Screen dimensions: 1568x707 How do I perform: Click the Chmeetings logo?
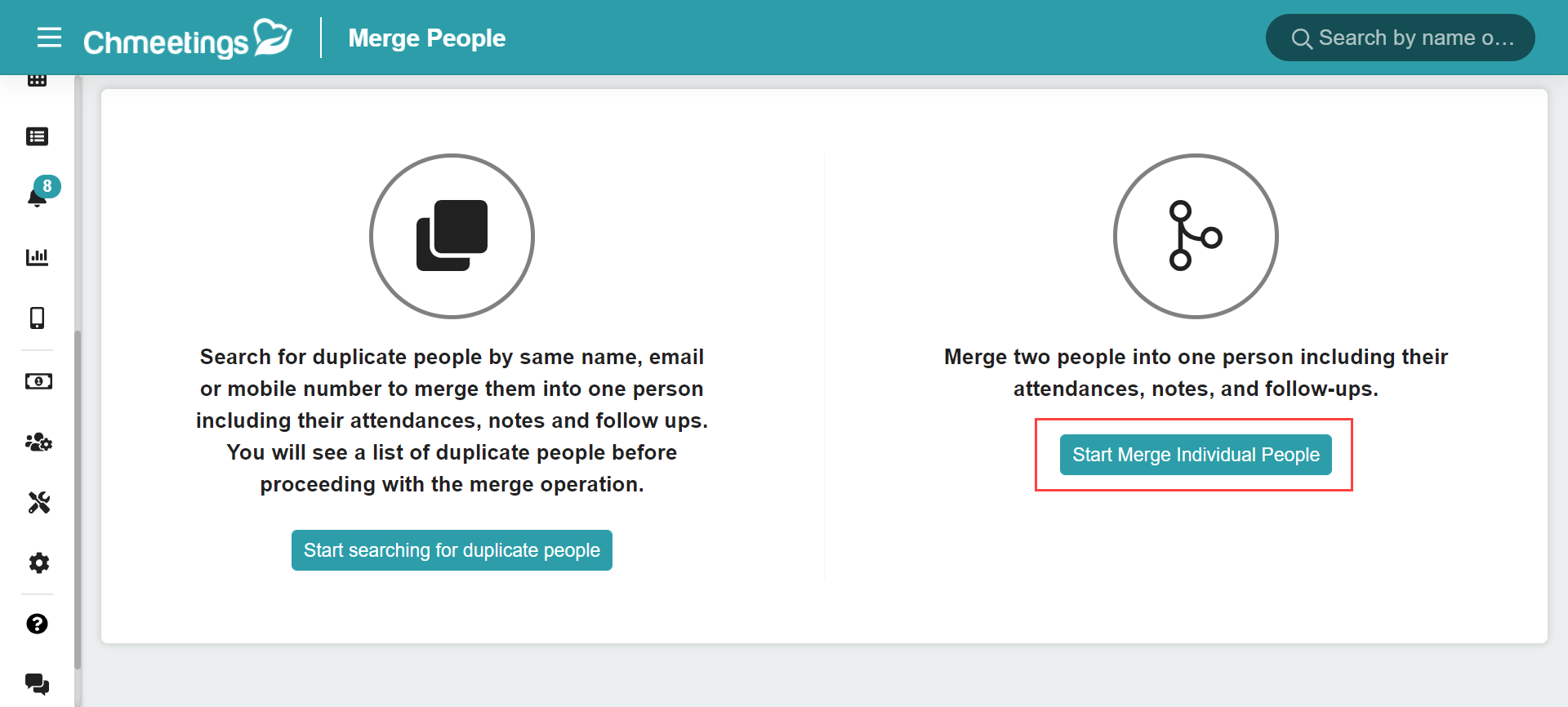pyautogui.click(x=188, y=39)
